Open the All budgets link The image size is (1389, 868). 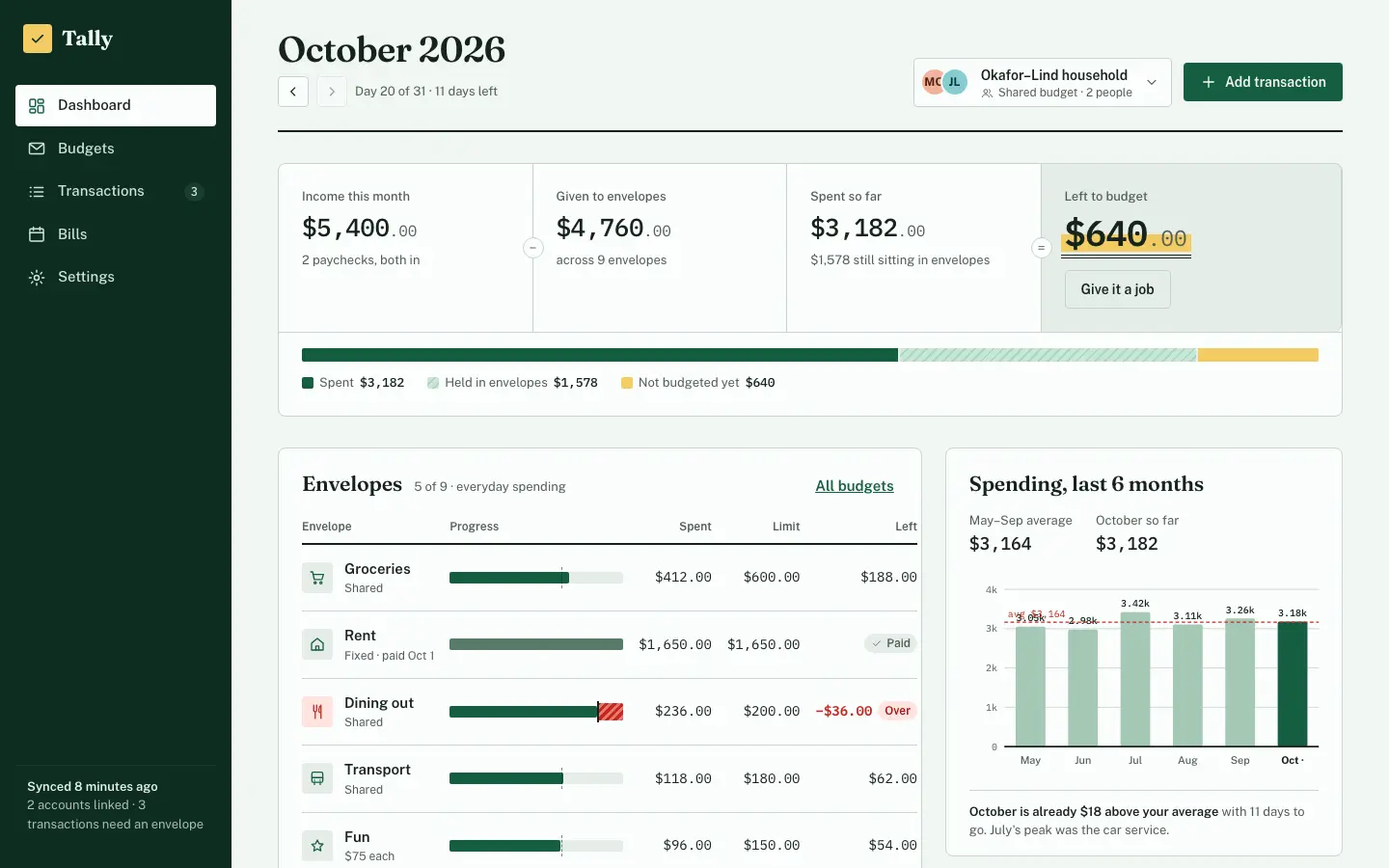coord(855,486)
